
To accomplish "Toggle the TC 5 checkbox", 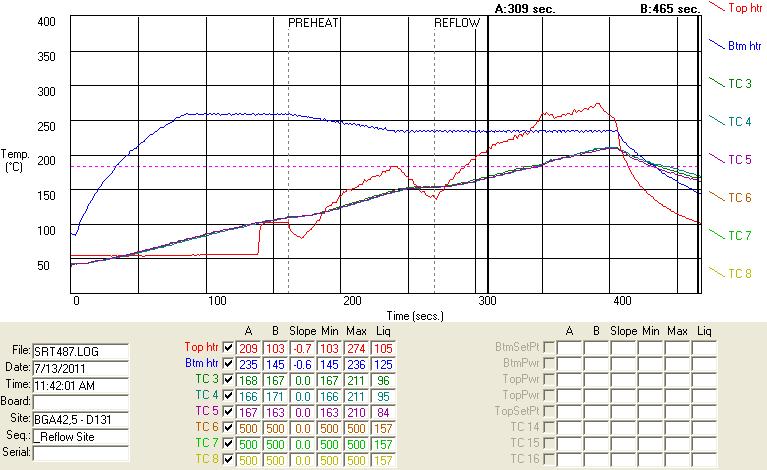I will point(228,411).
